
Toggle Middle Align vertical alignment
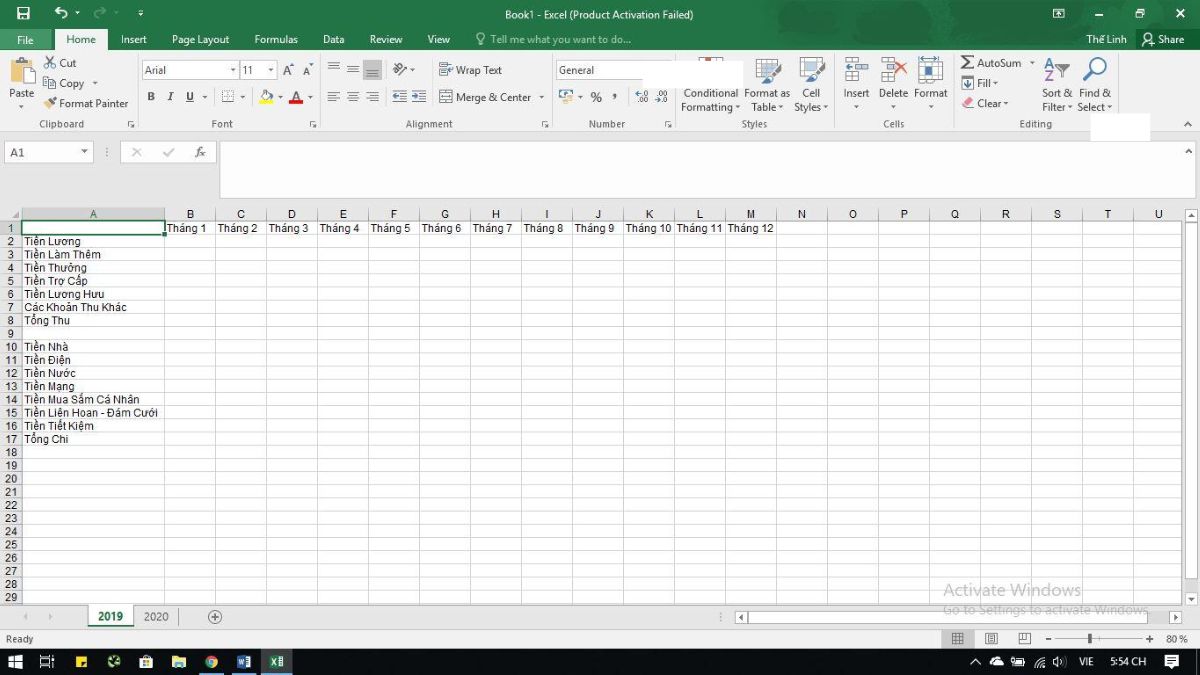coord(353,70)
